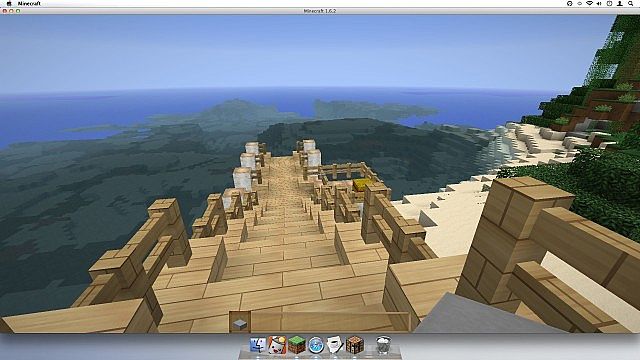Open the Wi-Fi status menu

pyautogui.click(x=589, y=3)
